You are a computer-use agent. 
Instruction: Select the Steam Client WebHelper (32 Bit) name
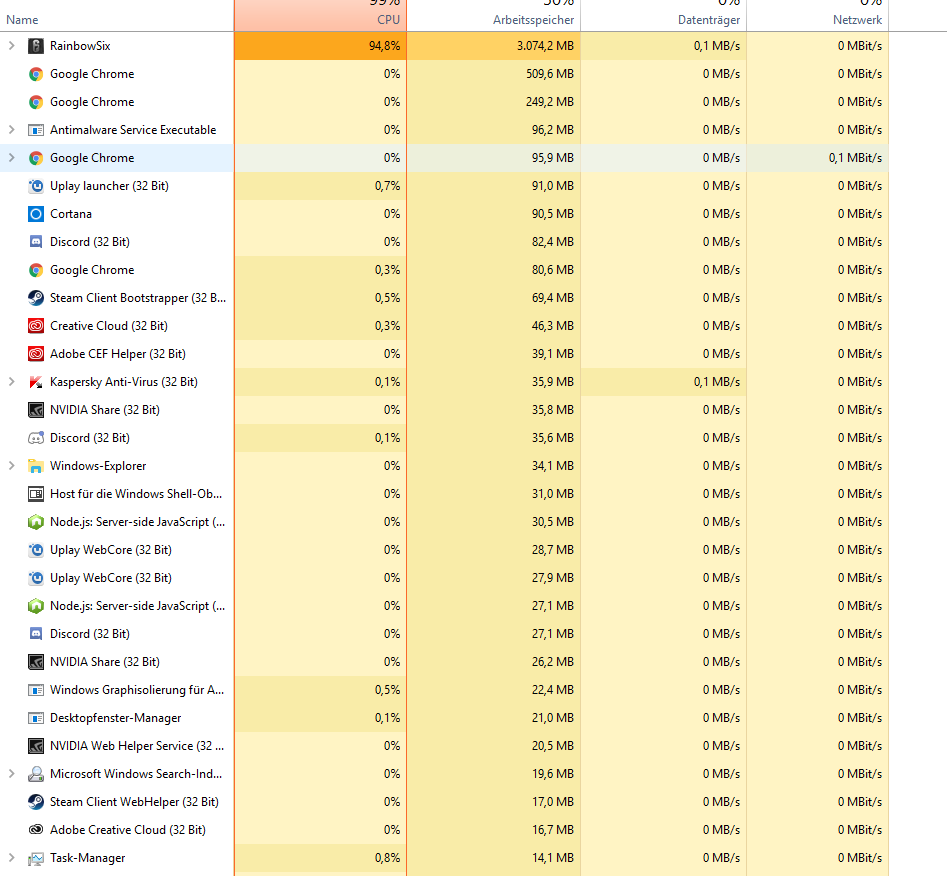click(x=134, y=802)
